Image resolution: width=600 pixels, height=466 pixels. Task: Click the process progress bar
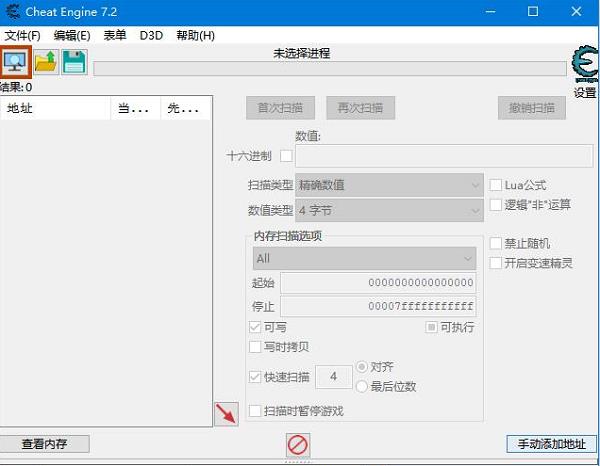tap(330, 69)
